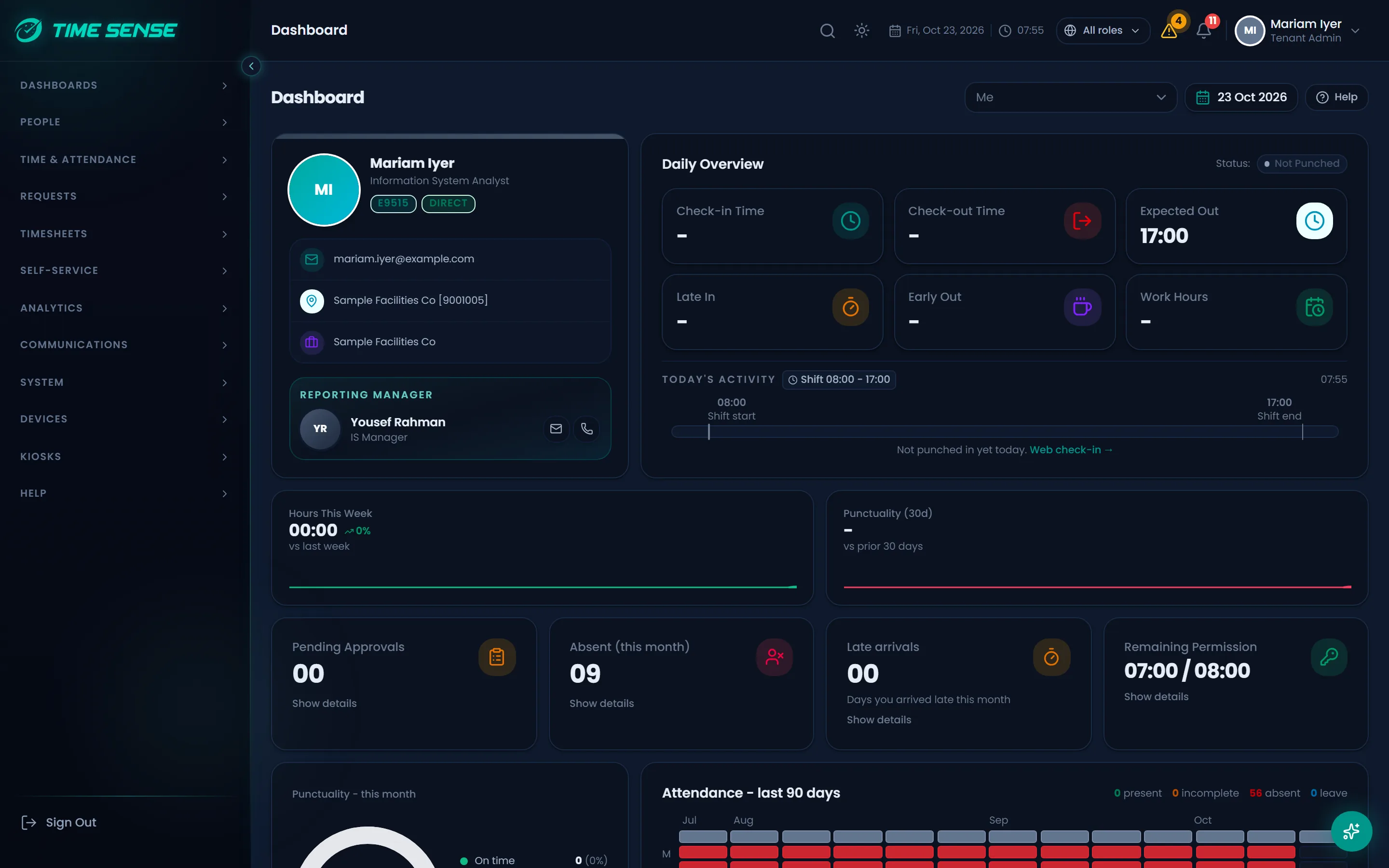The image size is (1389, 868).
Task: Show details for Absent this month
Action: pyautogui.click(x=601, y=703)
